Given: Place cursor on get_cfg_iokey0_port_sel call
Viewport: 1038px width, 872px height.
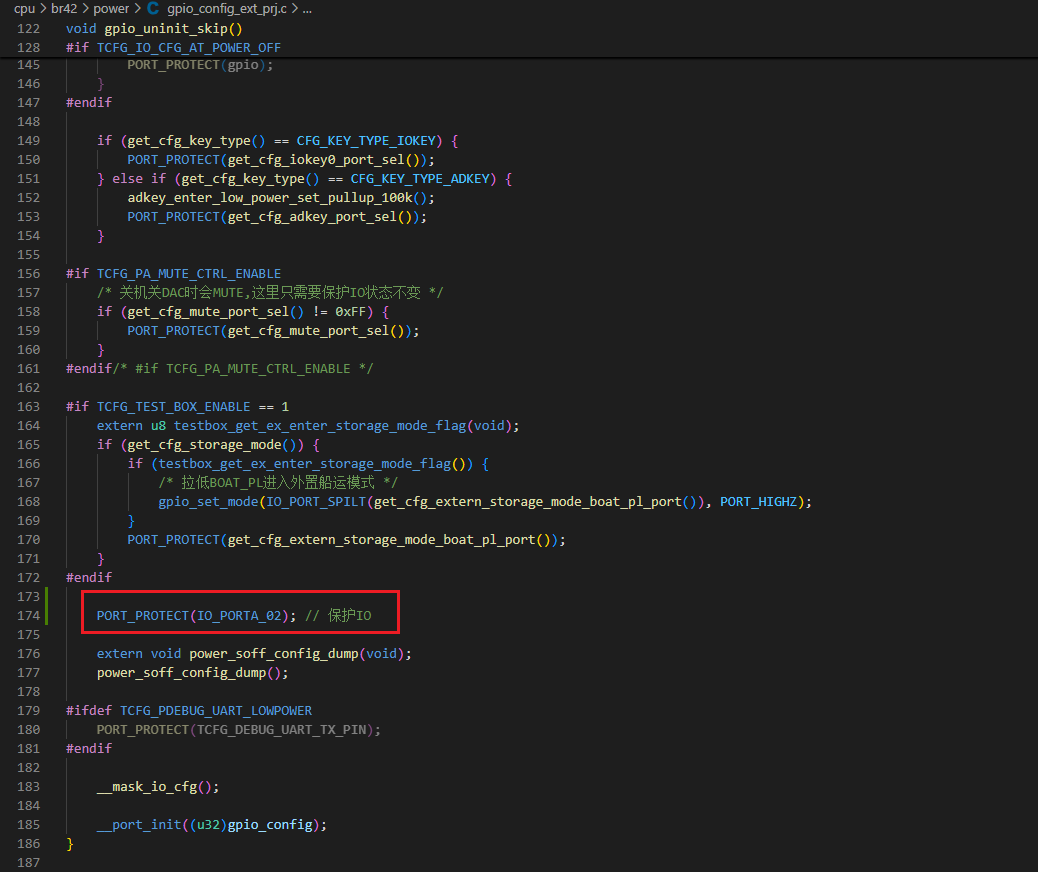Looking at the screenshot, I should click(x=316, y=160).
